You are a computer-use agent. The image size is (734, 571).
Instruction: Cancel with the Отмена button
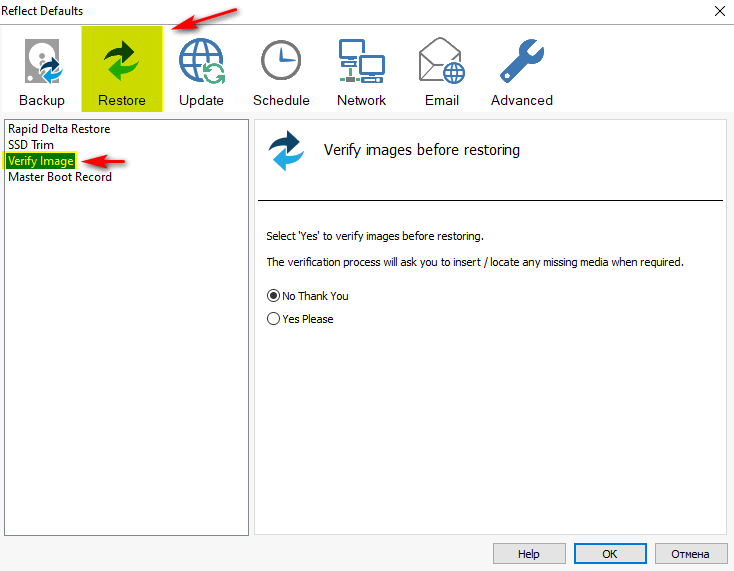(690, 554)
